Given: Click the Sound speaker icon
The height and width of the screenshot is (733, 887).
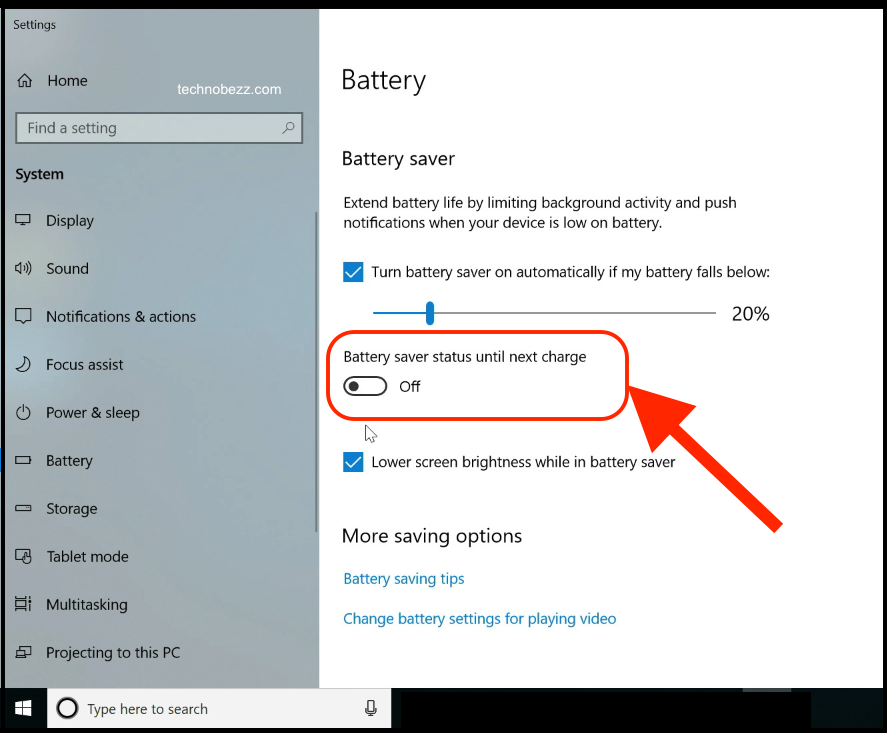Looking at the screenshot, I should (x=23, y=268).
